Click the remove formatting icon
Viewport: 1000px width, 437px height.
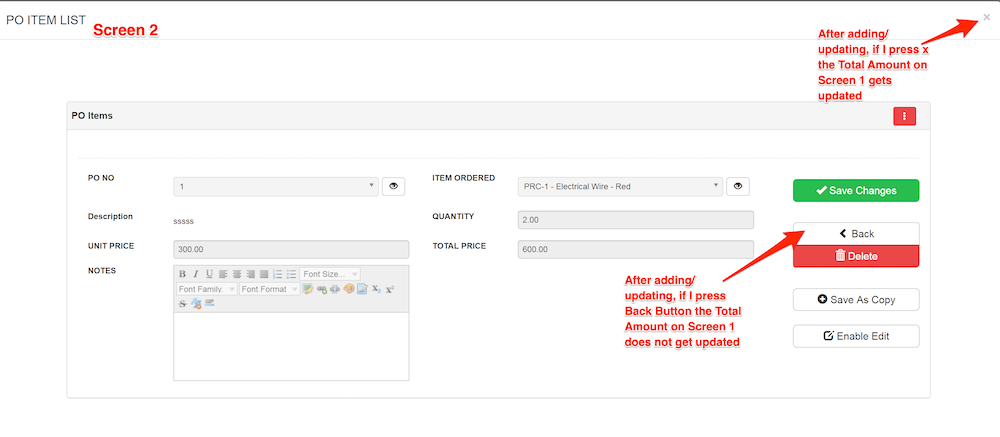tap(196, 304)
